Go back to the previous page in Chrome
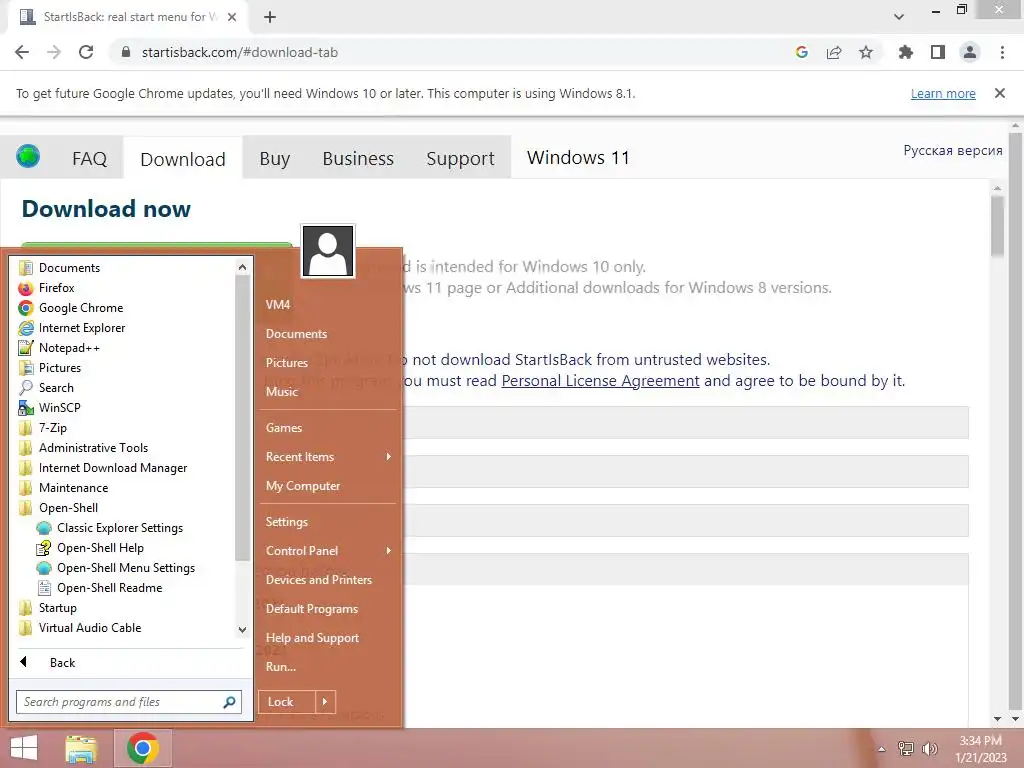The image size is (1024, 768). pyautogui.click(x=22, y=52)
